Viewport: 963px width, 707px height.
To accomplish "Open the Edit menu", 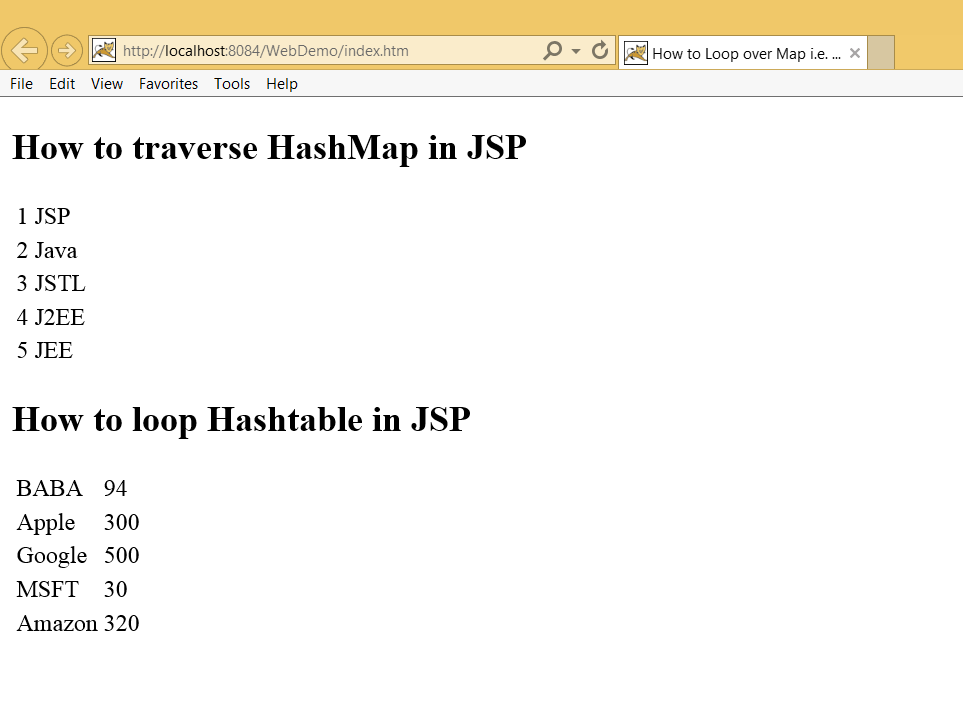I will 62,84.
